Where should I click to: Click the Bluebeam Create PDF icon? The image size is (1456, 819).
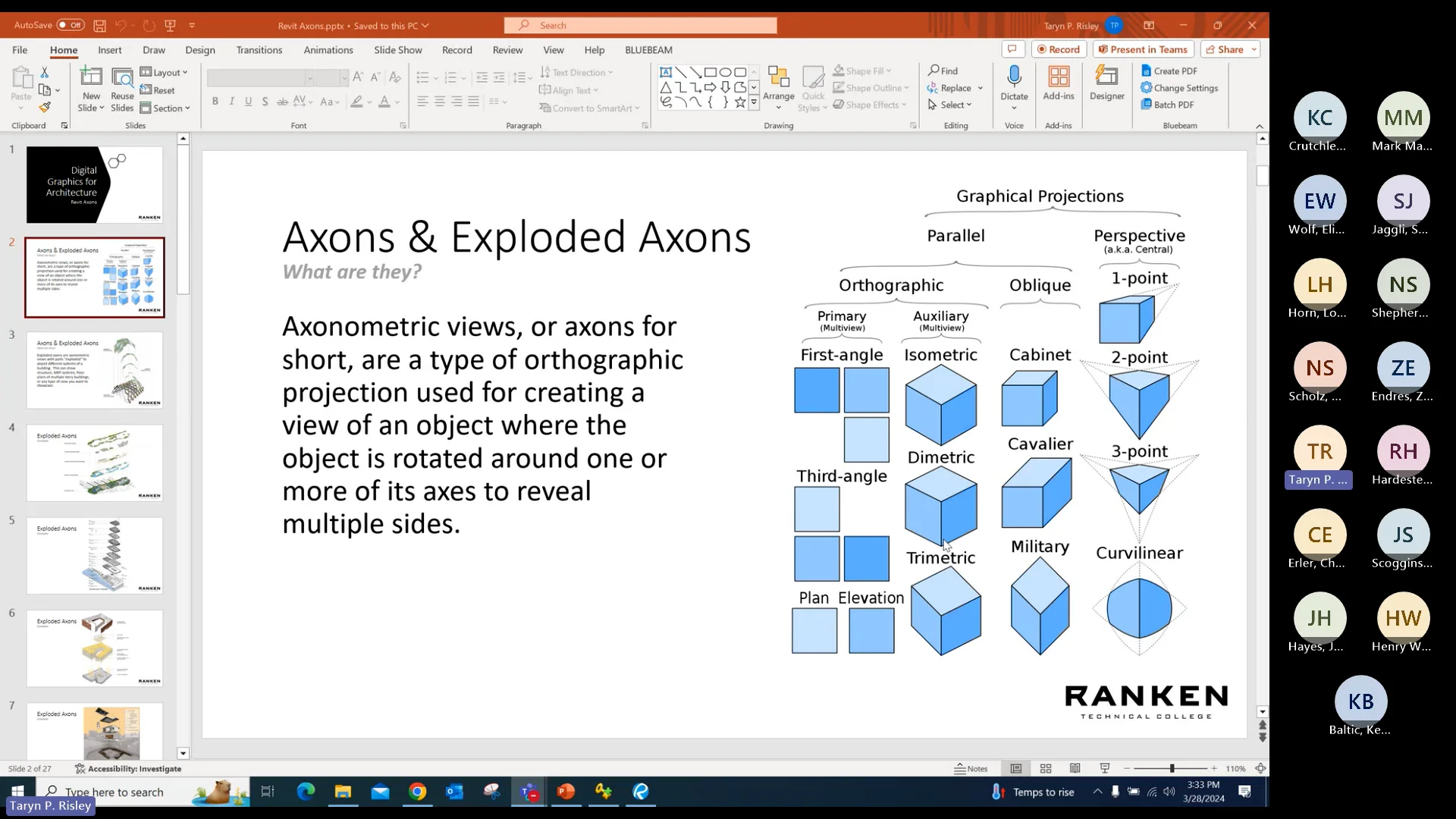pos(1147,70)
